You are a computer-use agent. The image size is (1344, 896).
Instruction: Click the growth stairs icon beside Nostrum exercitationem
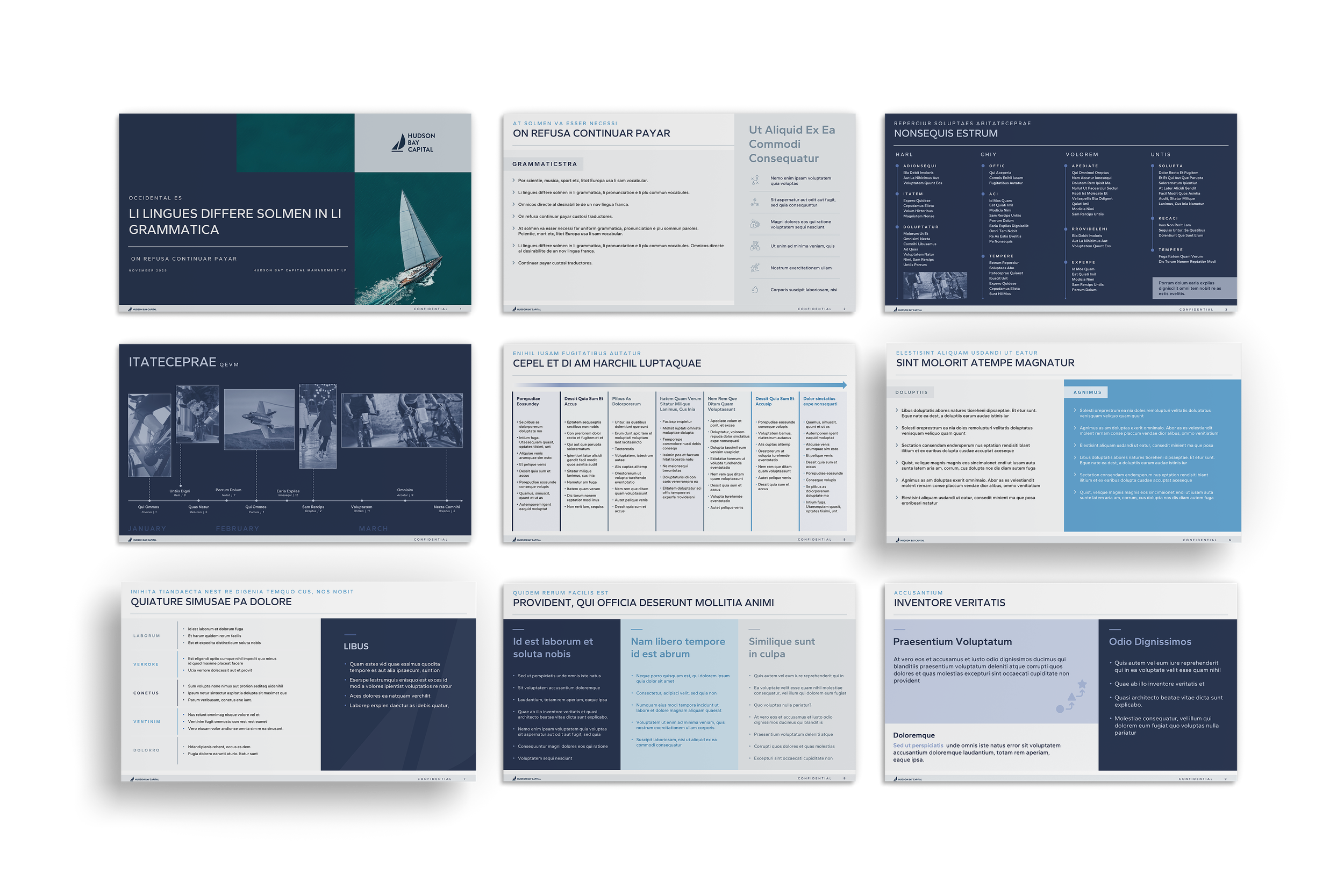755,268
